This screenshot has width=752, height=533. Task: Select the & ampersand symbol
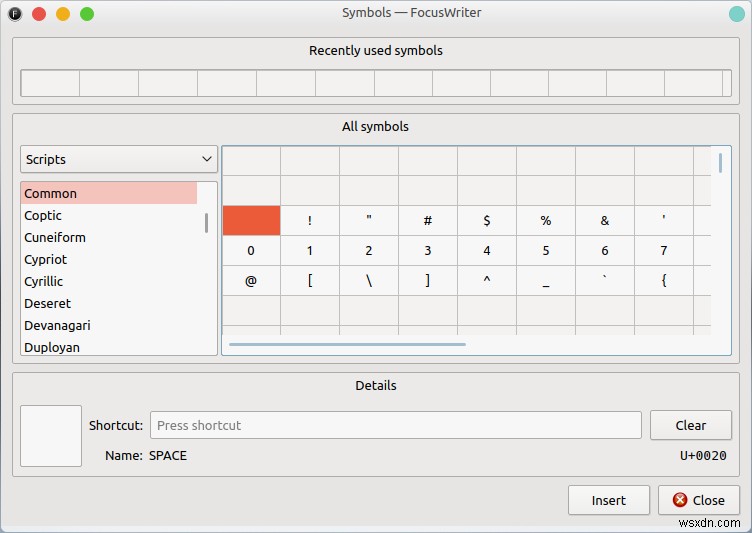(x=605, y=221)
